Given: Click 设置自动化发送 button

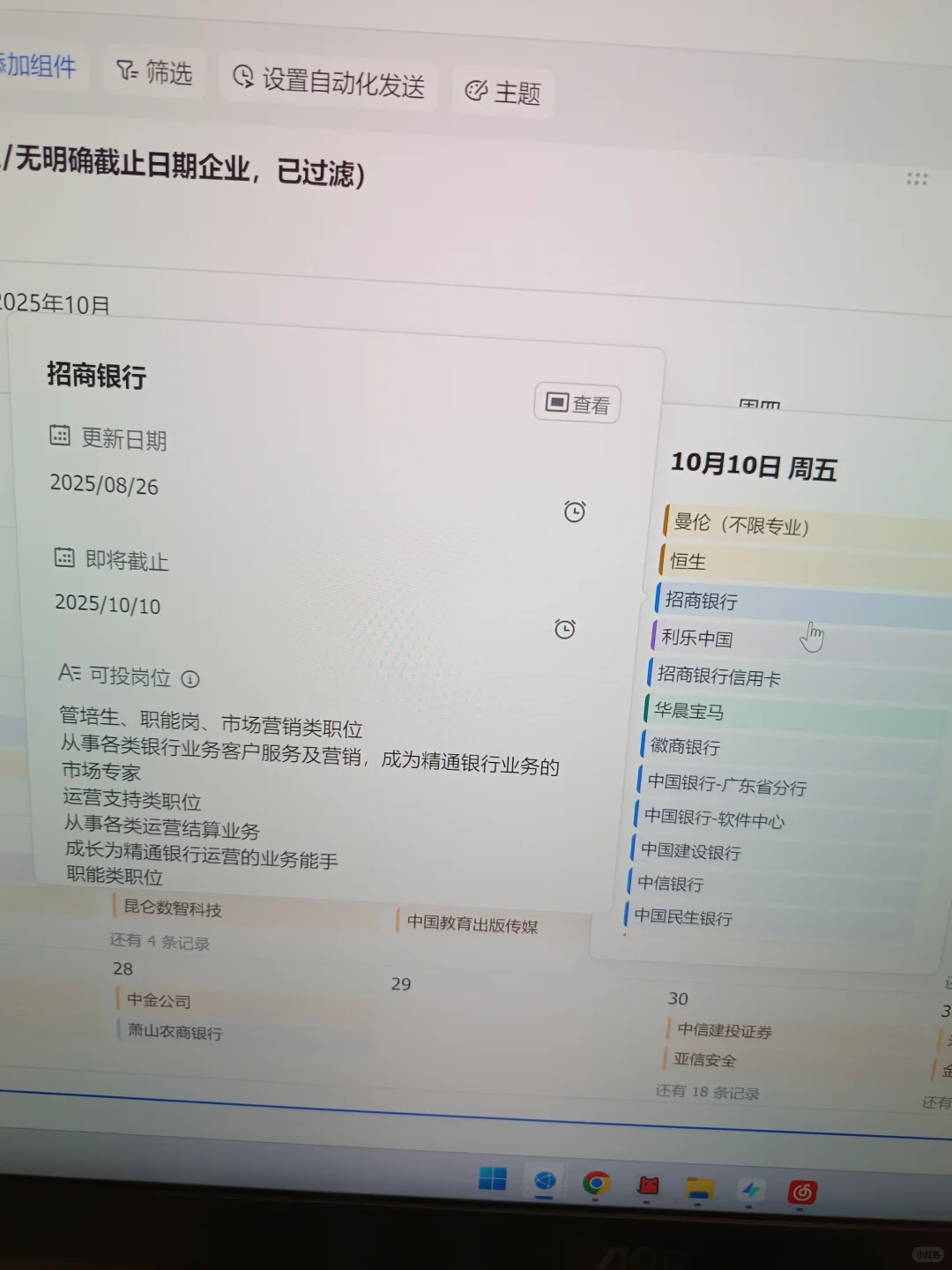Looking at the screenshot, I should click(x=329, y=82).
